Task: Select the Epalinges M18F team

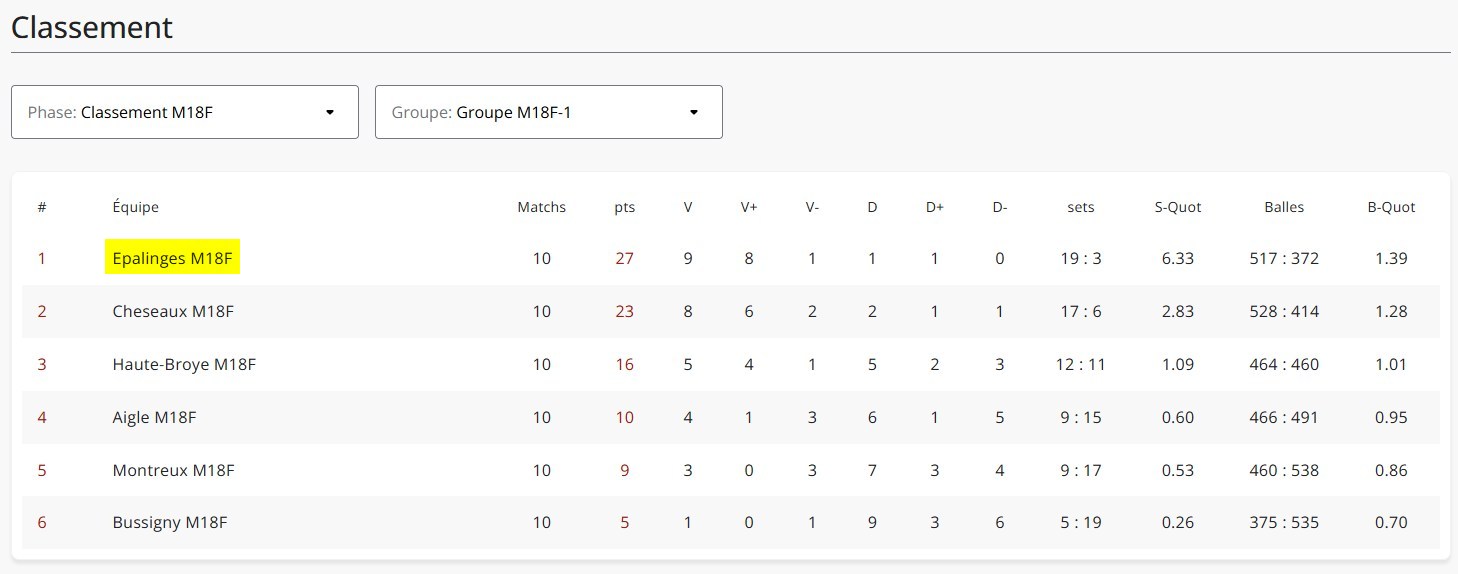Action: coord(172,258)
